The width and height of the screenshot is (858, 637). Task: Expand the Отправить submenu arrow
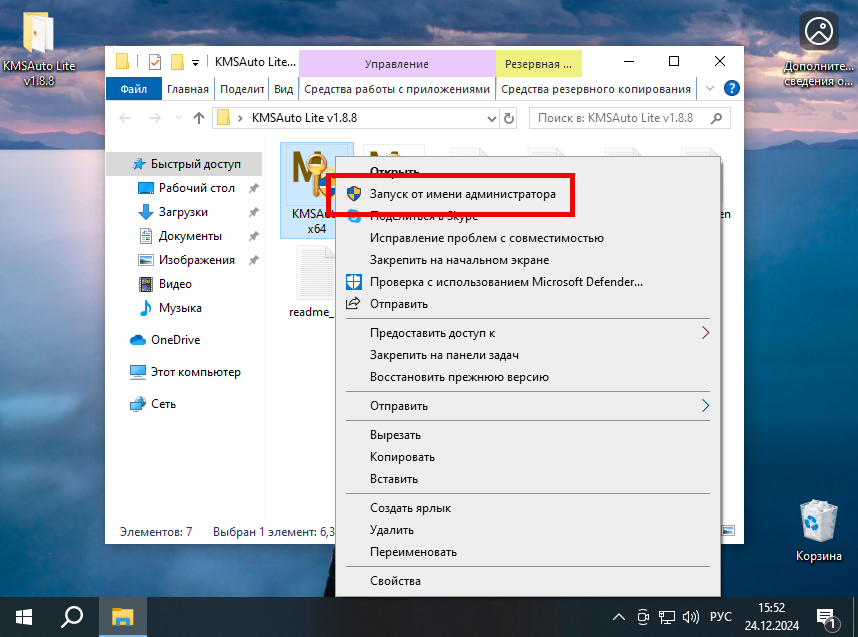[x=706, y=406]
